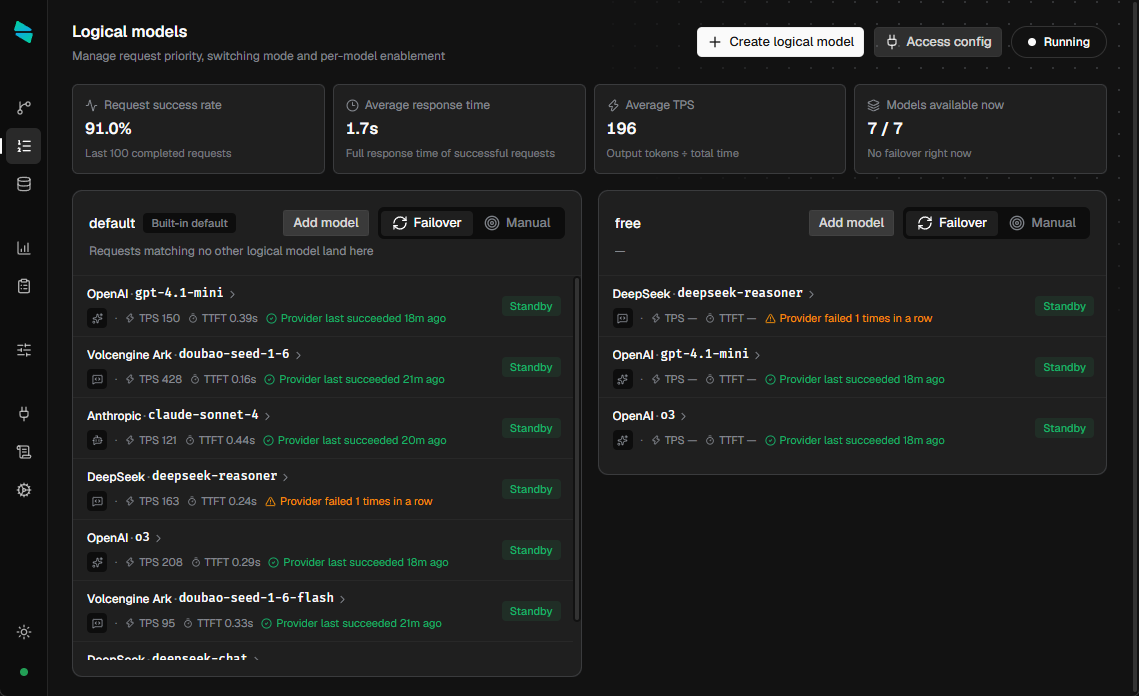Open Access config
Image resolution: width=1139 pixels, height=696 pixels.
(x=938, y=42)
